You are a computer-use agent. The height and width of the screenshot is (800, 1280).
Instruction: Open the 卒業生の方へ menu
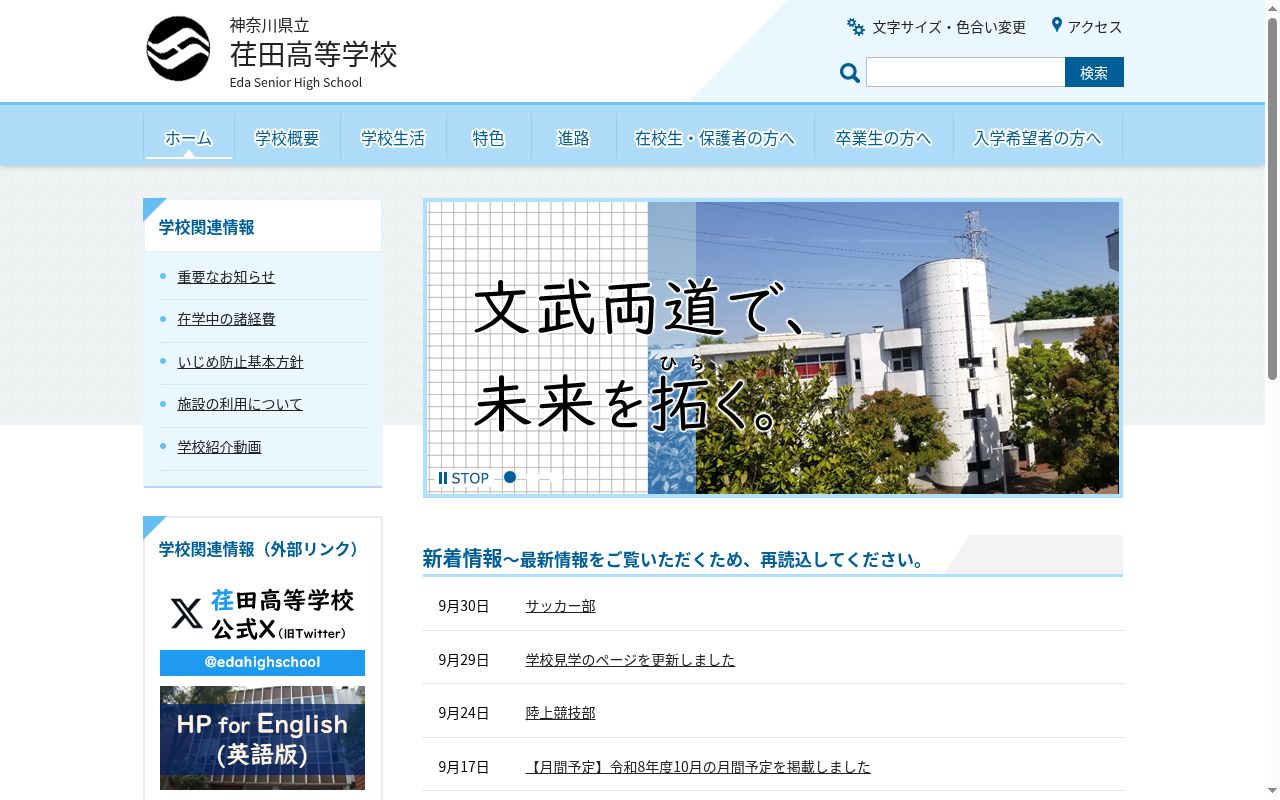[x=883, y=137]
